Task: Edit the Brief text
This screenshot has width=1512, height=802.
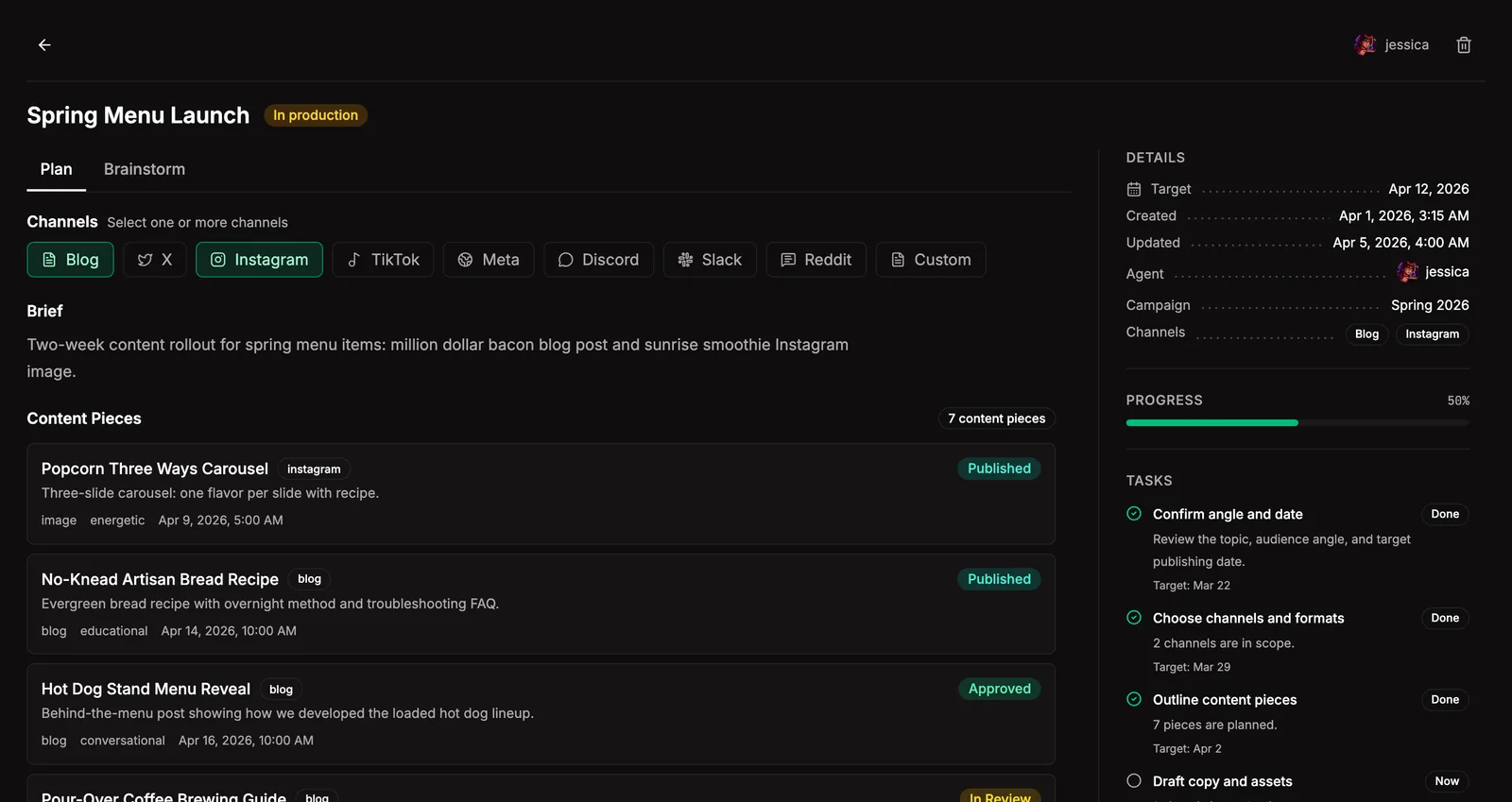Action: pos(438,358)
